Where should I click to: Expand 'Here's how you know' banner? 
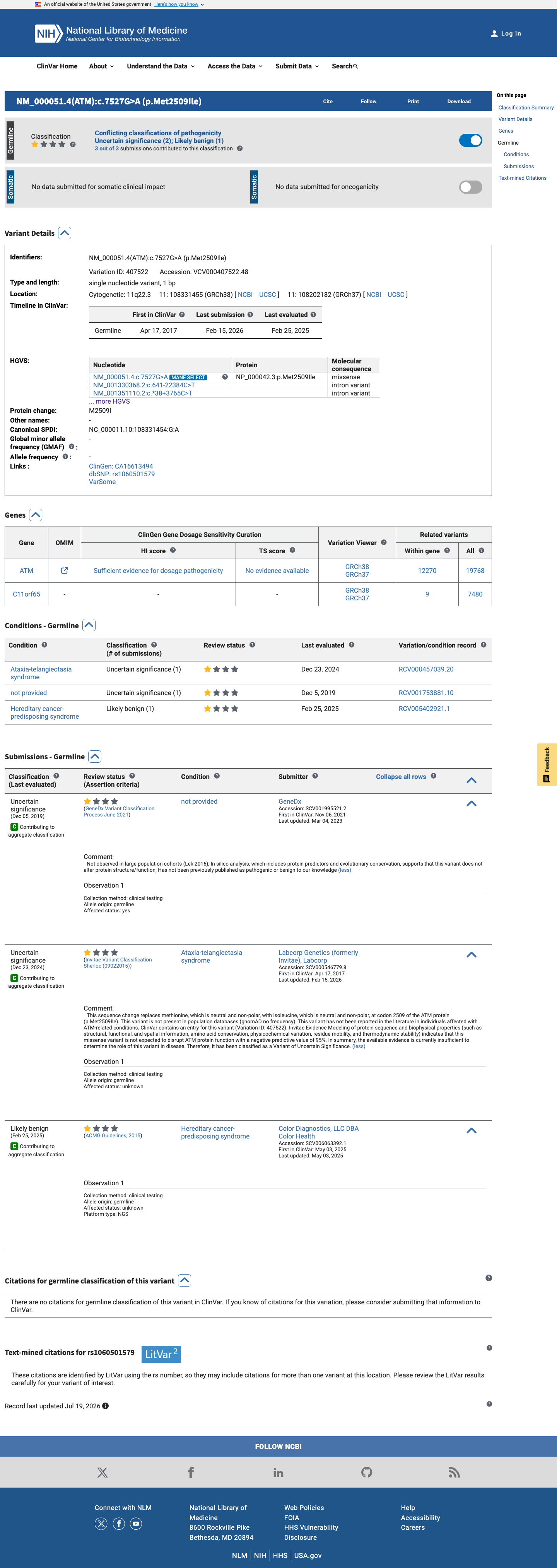click(179, 4)
